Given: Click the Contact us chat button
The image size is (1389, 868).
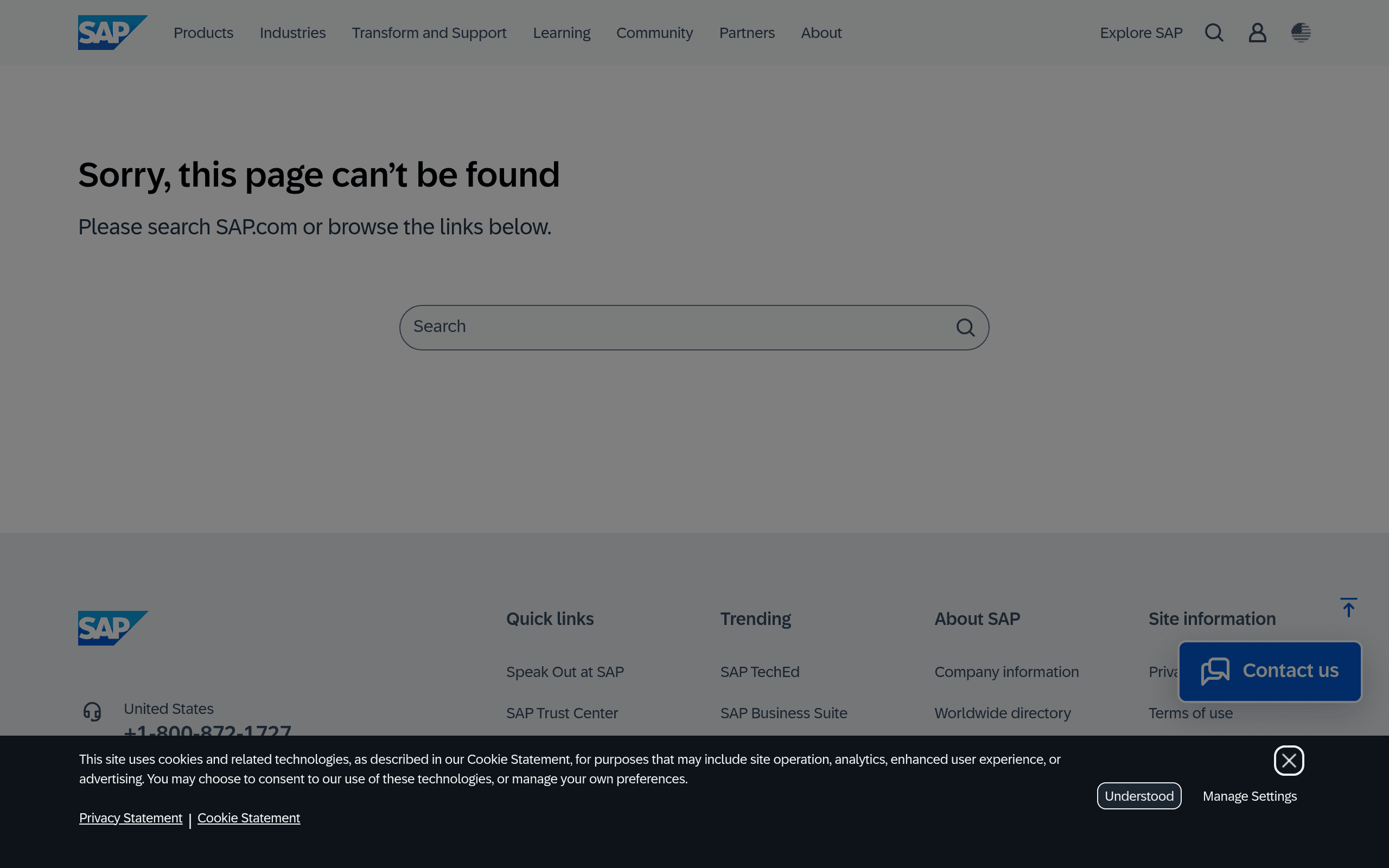Looking at the screenshot, I should click(1270, 671).
